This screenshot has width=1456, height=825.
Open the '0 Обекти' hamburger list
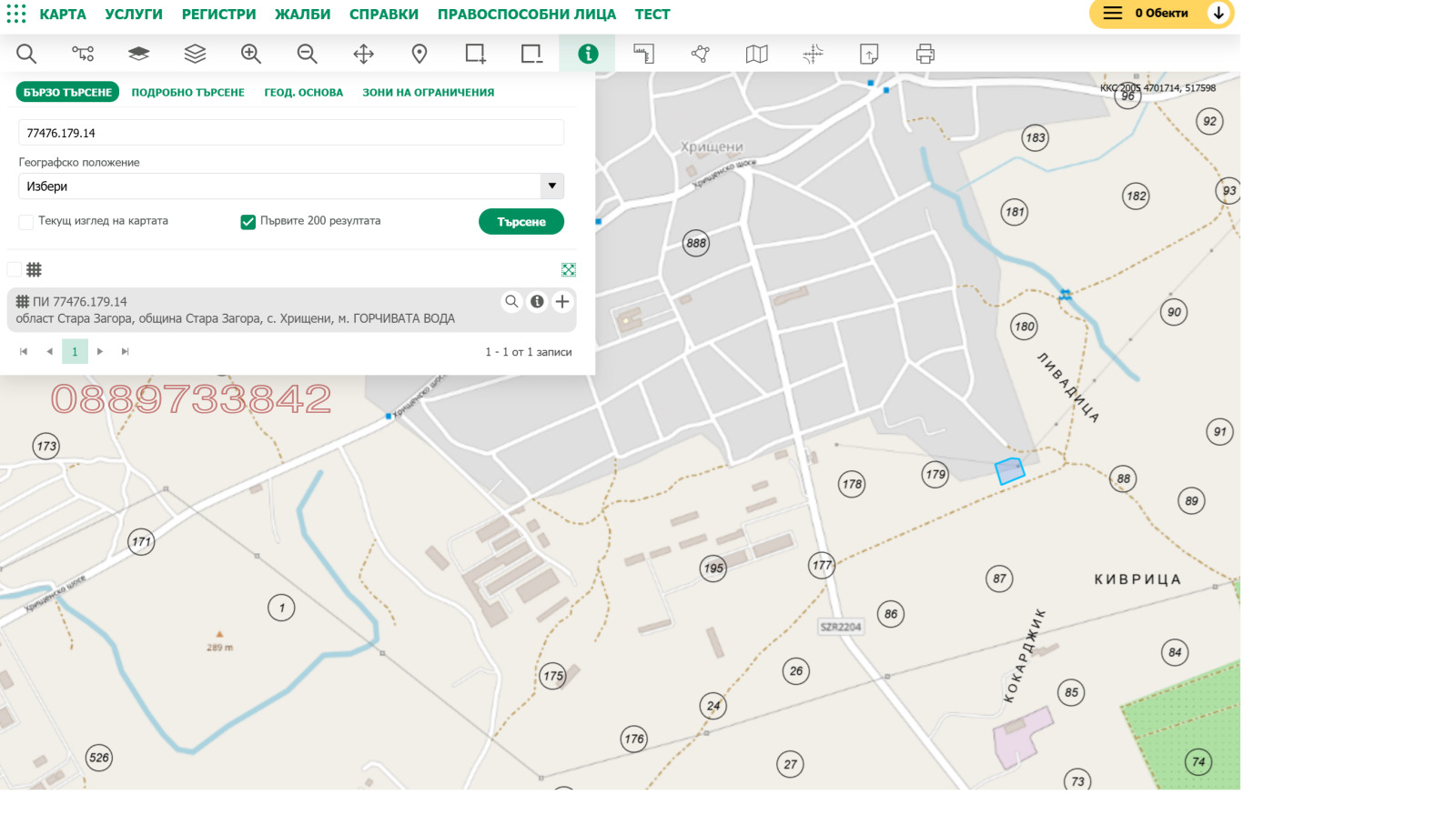[x=1112, y=14]
